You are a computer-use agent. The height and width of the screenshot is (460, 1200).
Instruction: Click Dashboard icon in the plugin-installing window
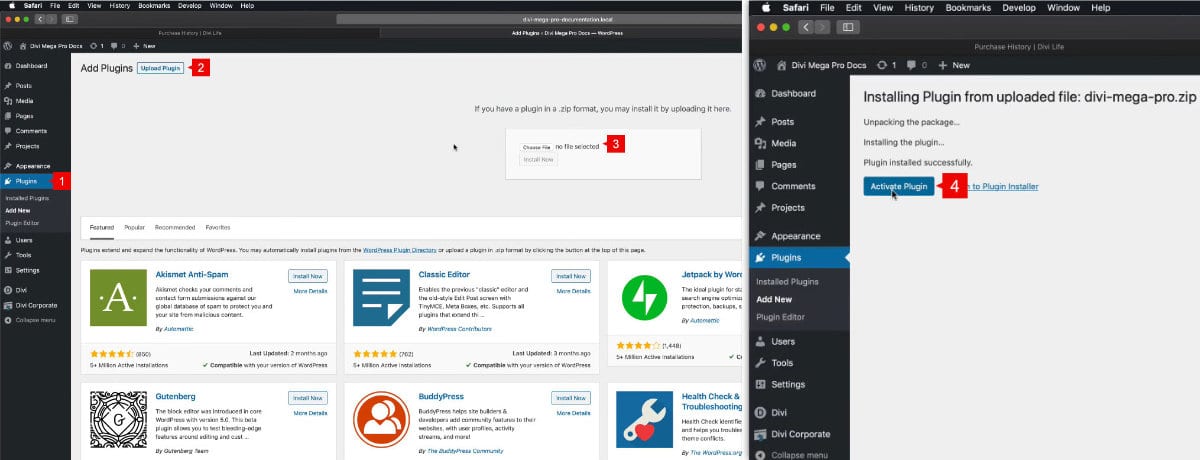[761, 93]
